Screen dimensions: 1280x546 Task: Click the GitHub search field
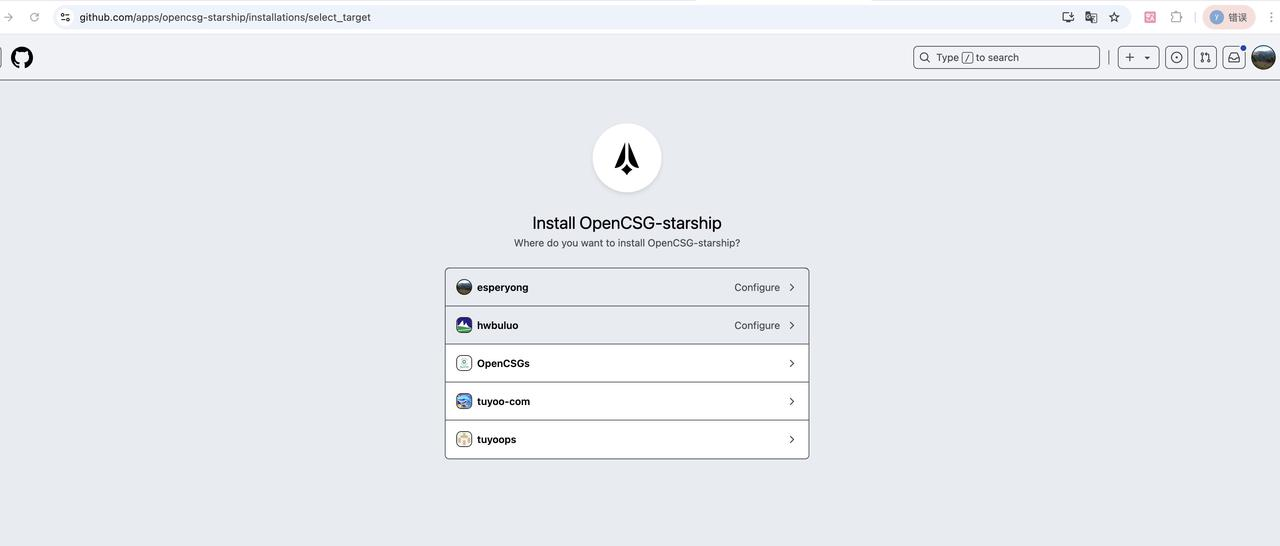click(x=1006, y=58)
